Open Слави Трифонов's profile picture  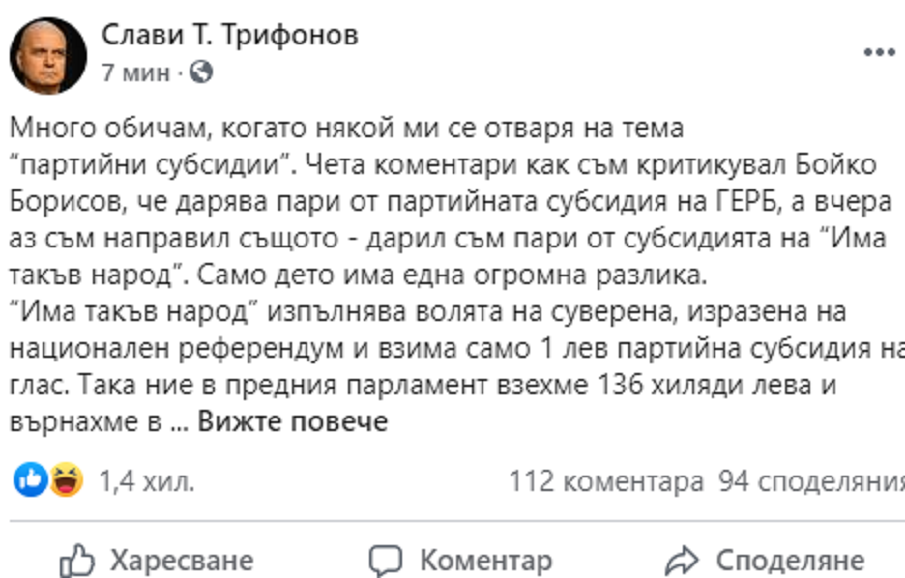click(48, 56)
